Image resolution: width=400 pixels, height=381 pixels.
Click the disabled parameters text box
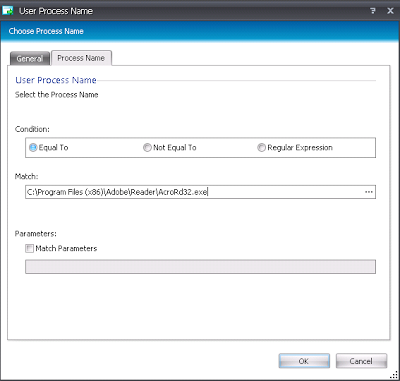[x=200, y=267]
